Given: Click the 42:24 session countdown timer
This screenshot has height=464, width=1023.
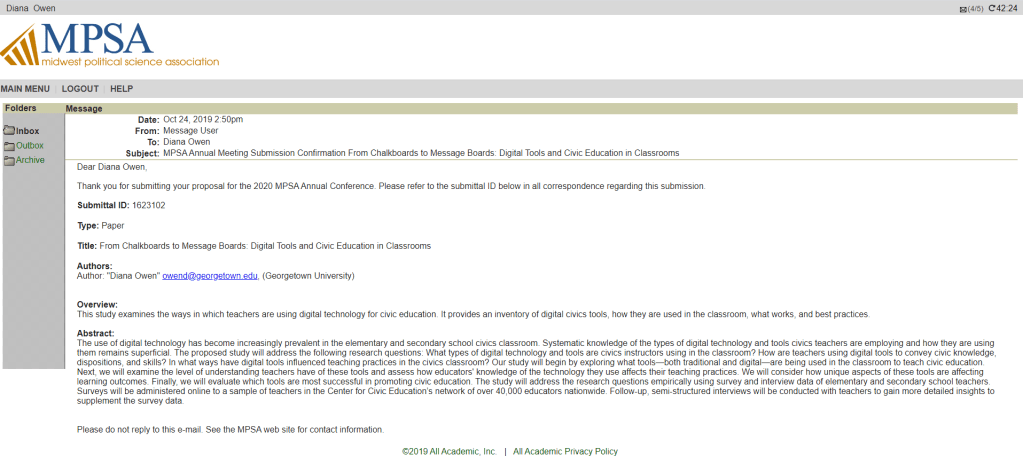Looking at the screenshot, I should [x=1006, y=8].
